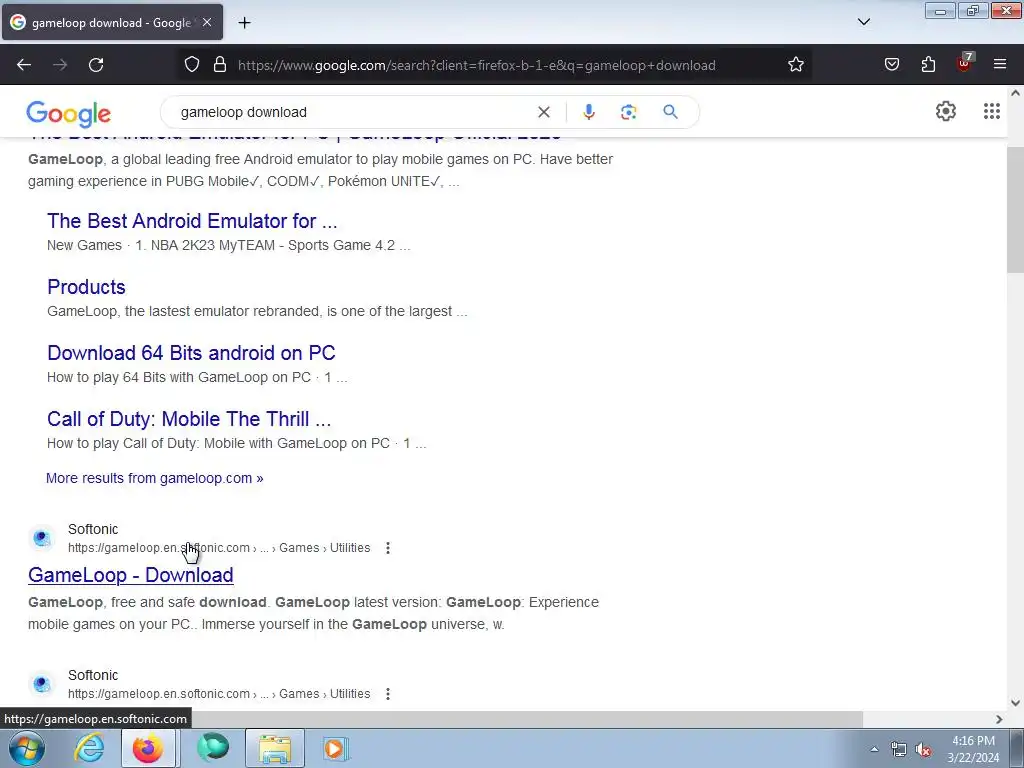Click the Google logo
The width and height of the screenshot is (1024, 768).
69,114
